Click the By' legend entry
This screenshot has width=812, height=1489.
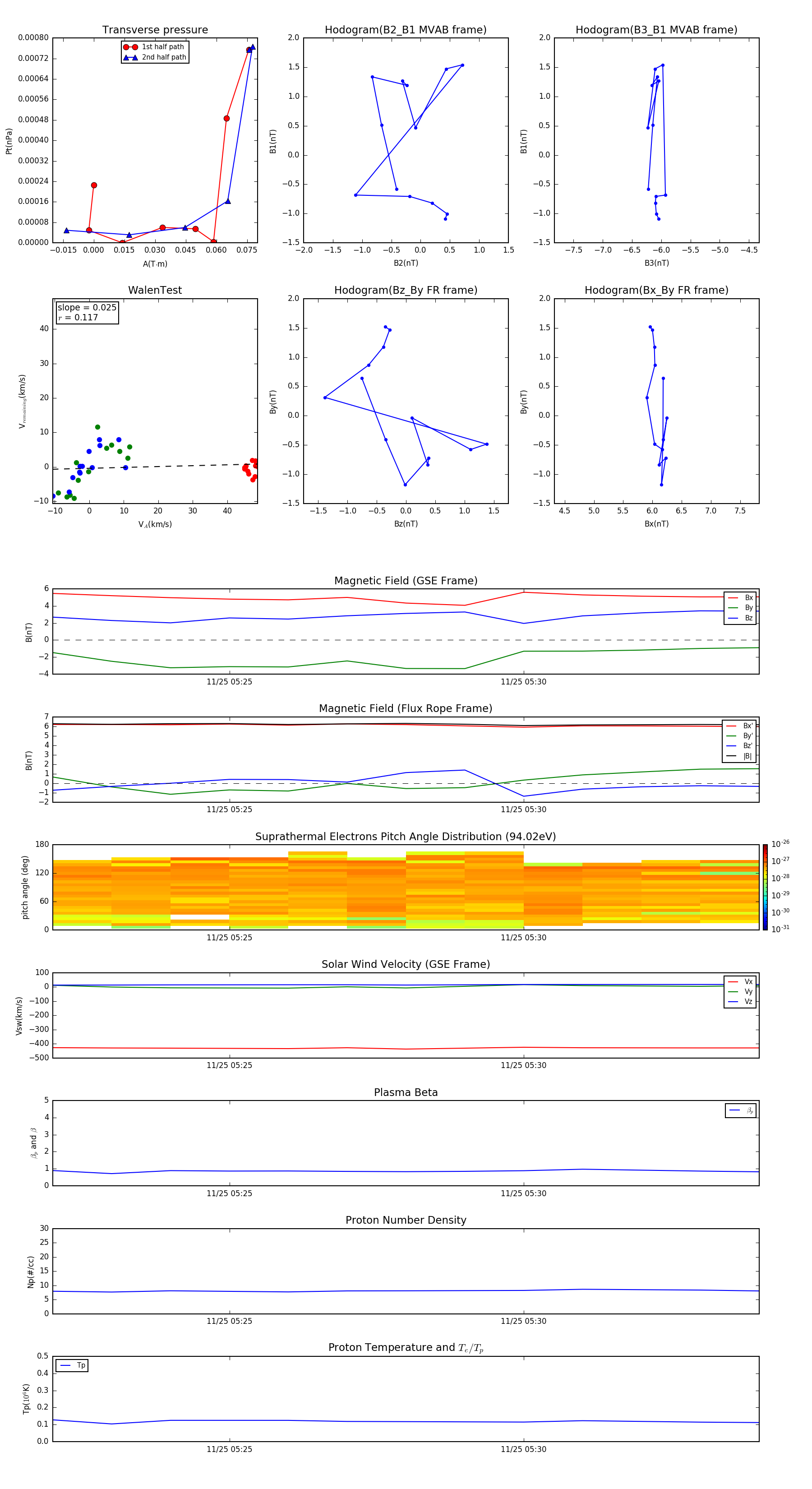pyautogui.click(x=740, y=736)
